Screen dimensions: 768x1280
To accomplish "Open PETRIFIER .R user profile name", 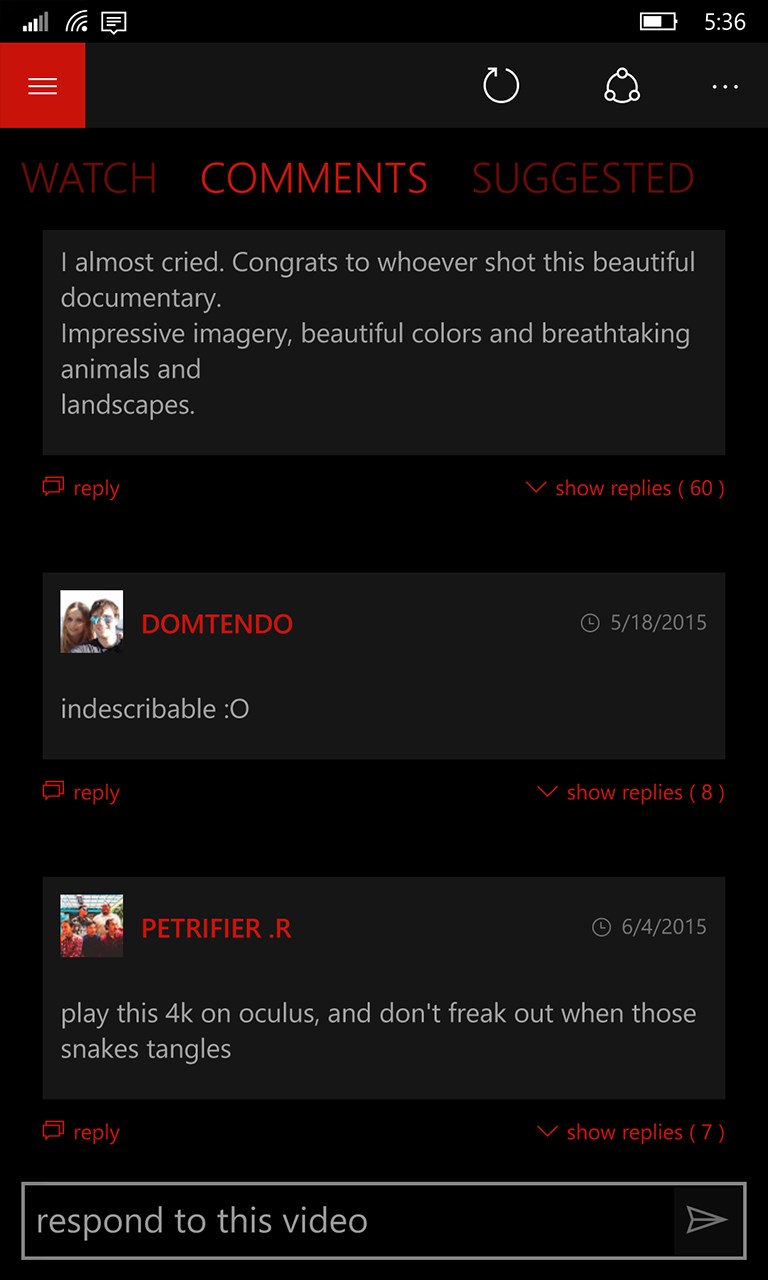I will click(x=216, y=928).
